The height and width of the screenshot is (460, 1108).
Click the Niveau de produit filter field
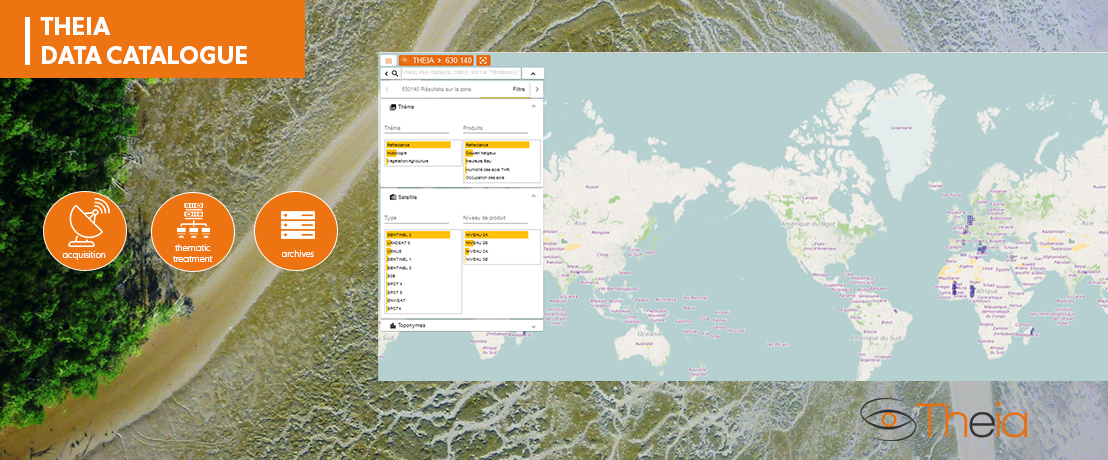495,218
